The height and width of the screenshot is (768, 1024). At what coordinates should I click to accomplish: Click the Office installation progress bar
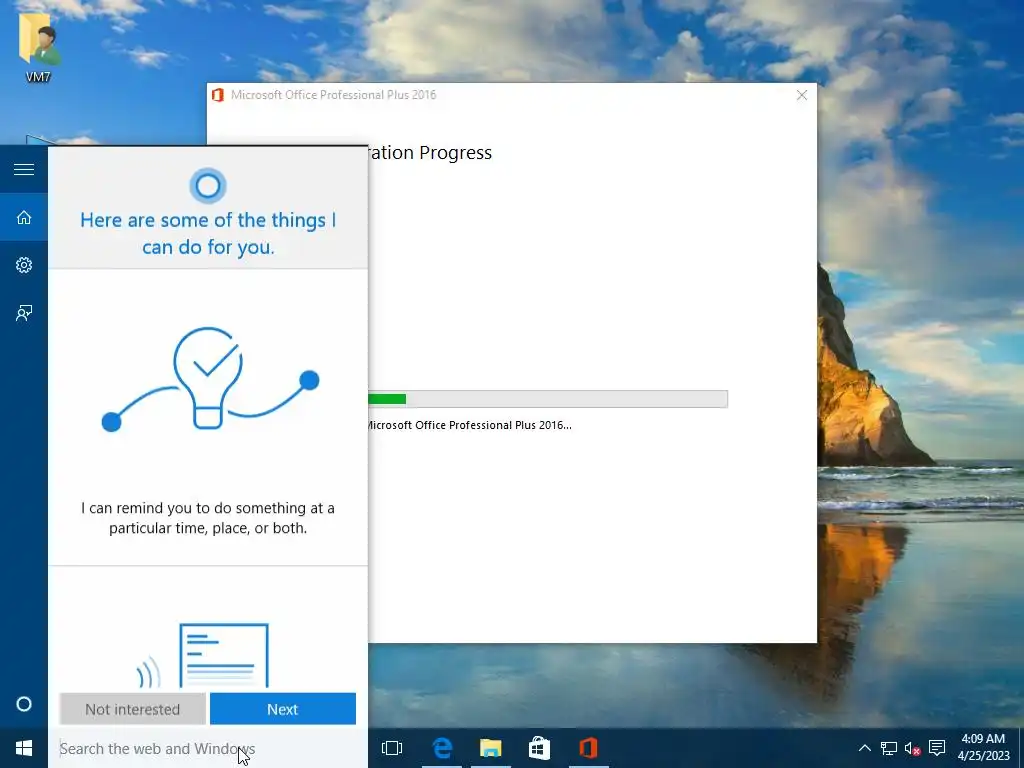coord(547,399)
